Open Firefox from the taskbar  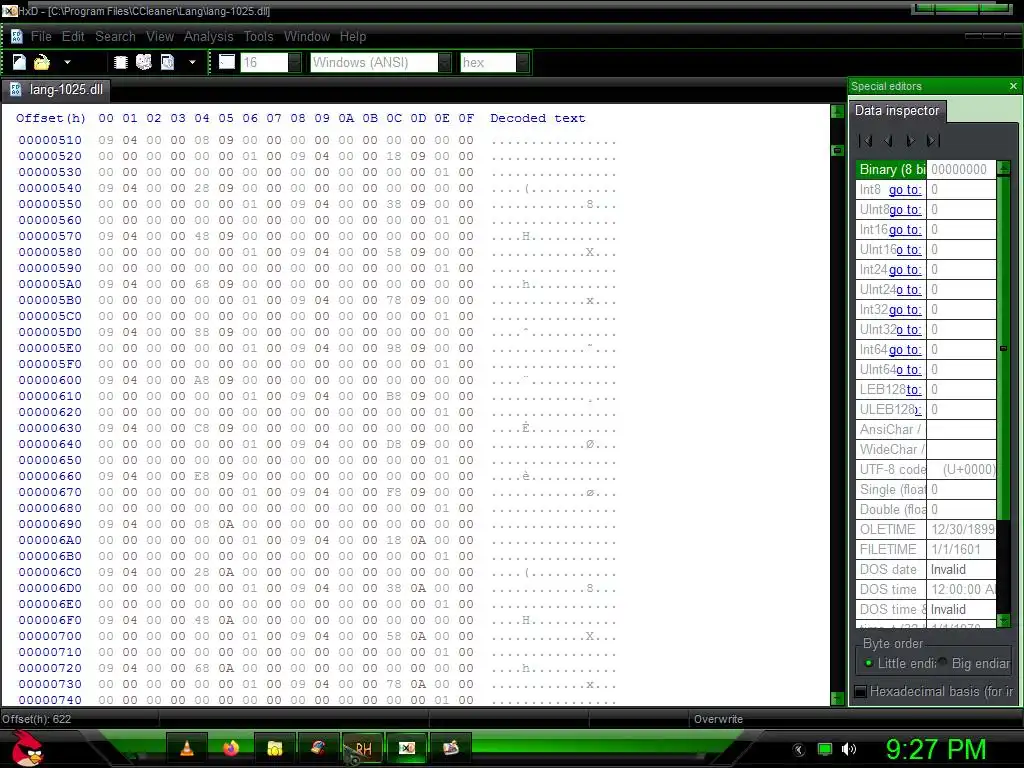tap(231, 748)
